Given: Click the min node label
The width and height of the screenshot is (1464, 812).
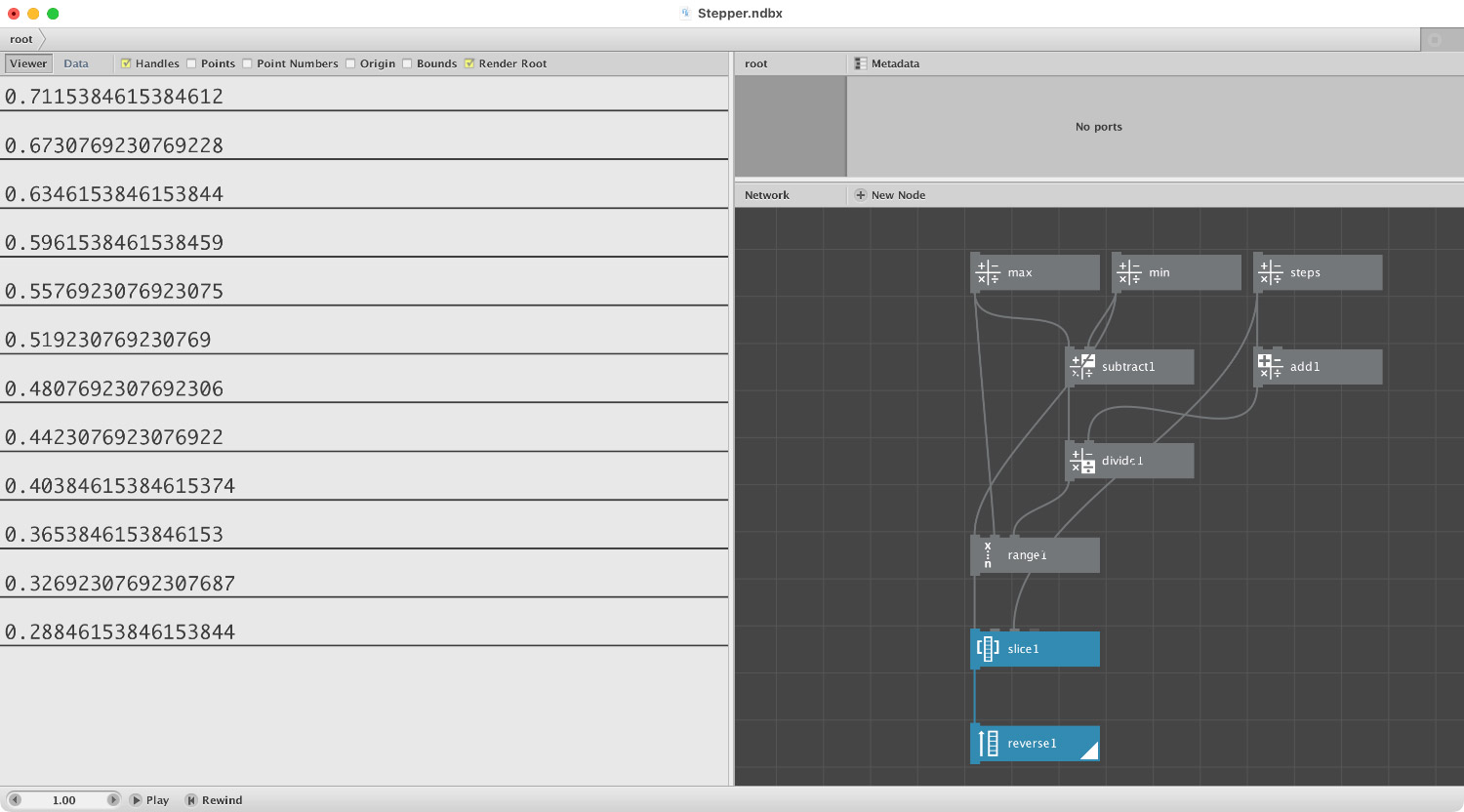Looking at the screenshot, I should tap(1159, 273).
